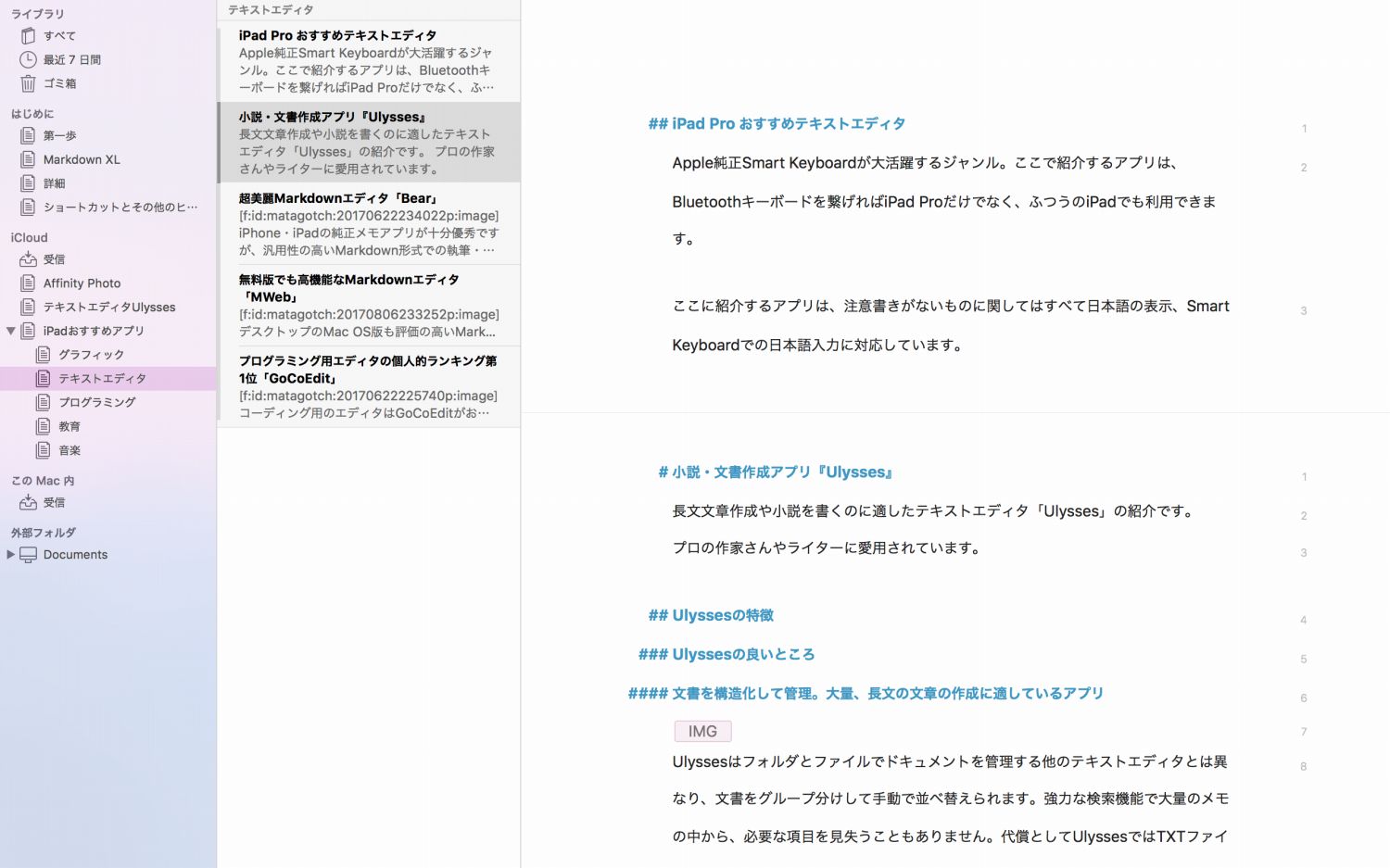Open sheet iPad Pro おすすめテキストエディタ

point(369,61)
